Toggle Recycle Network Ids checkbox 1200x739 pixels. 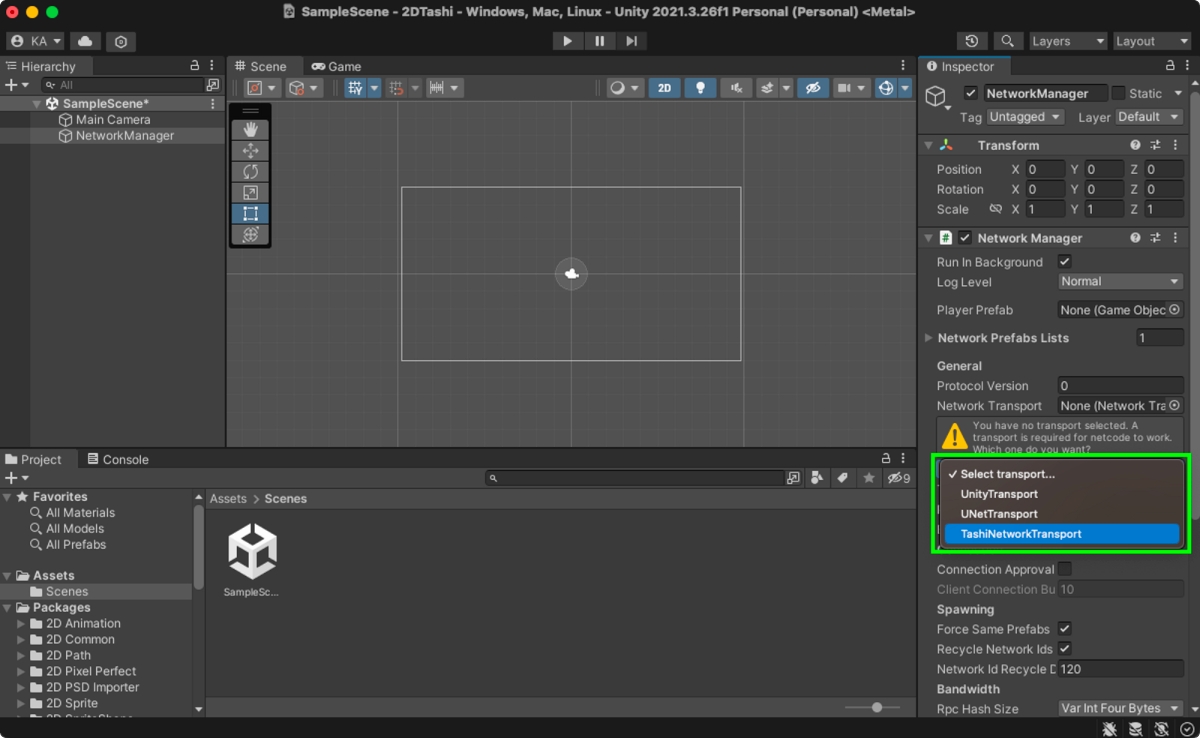click(x=1065, y=649)
